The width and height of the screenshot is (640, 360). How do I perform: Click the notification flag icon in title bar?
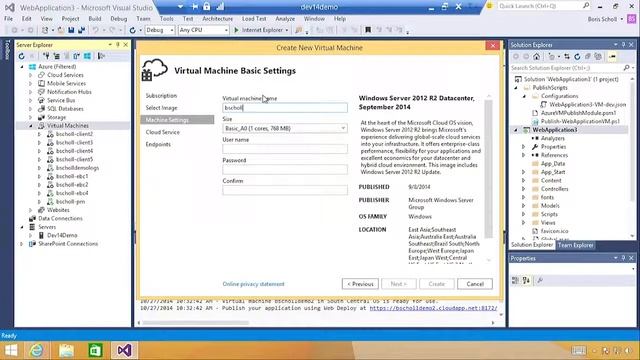(489, 6)
